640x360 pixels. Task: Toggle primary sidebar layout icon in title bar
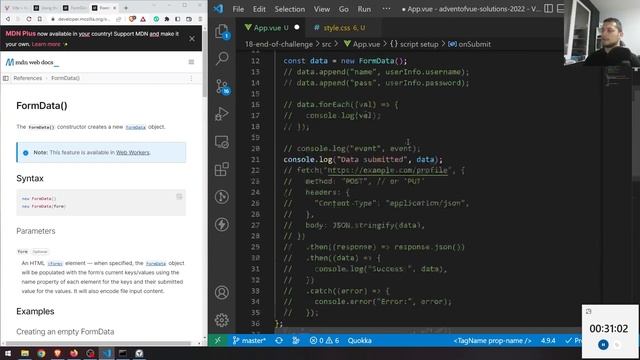(x=548, y=9)
